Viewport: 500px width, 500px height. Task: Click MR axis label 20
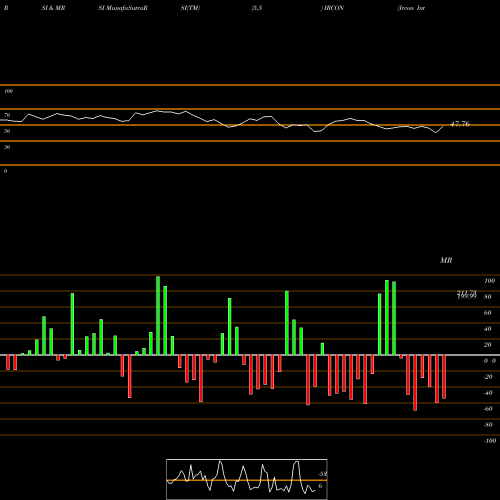(488, 345)
